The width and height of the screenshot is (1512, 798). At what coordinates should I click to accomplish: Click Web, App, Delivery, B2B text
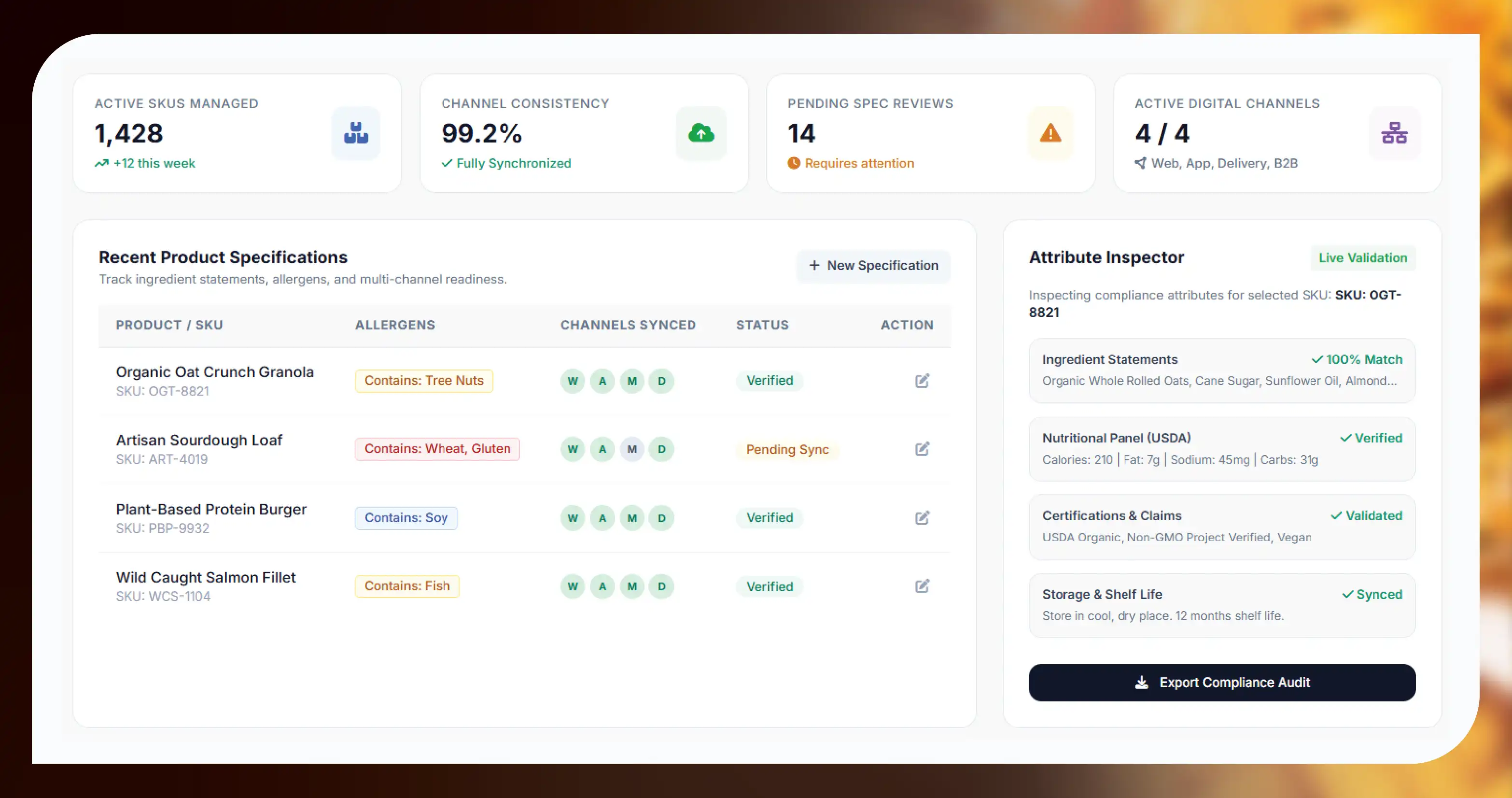(x=1224, y=163)
